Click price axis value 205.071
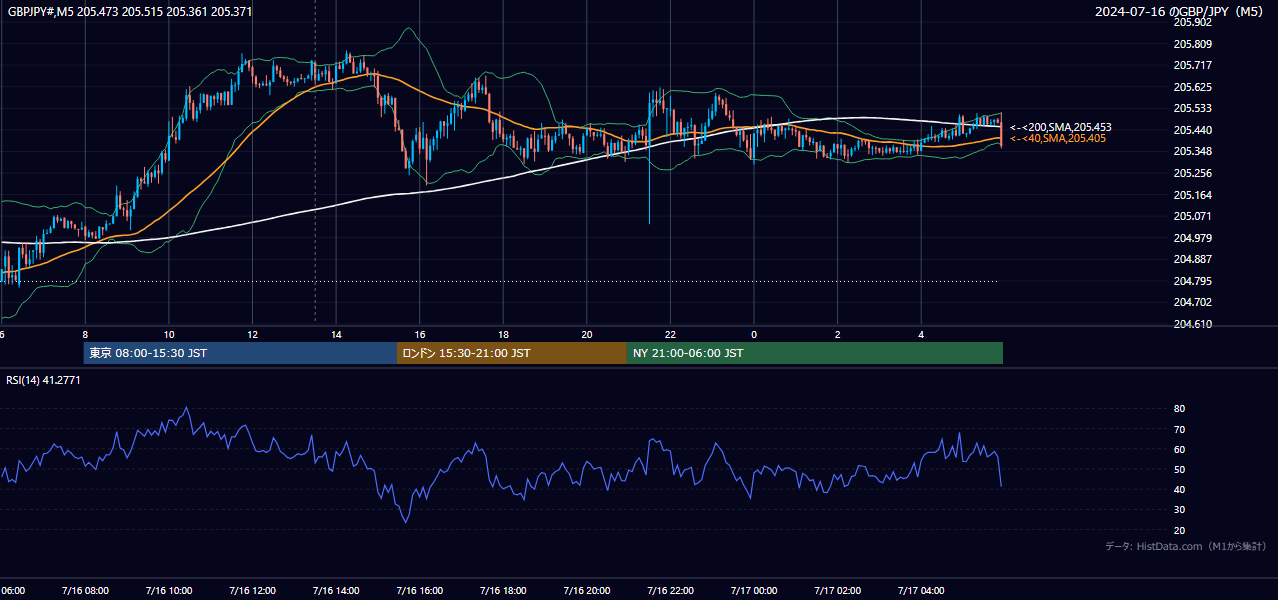This screenshot has width=1278, height=600. (1192, 216)
